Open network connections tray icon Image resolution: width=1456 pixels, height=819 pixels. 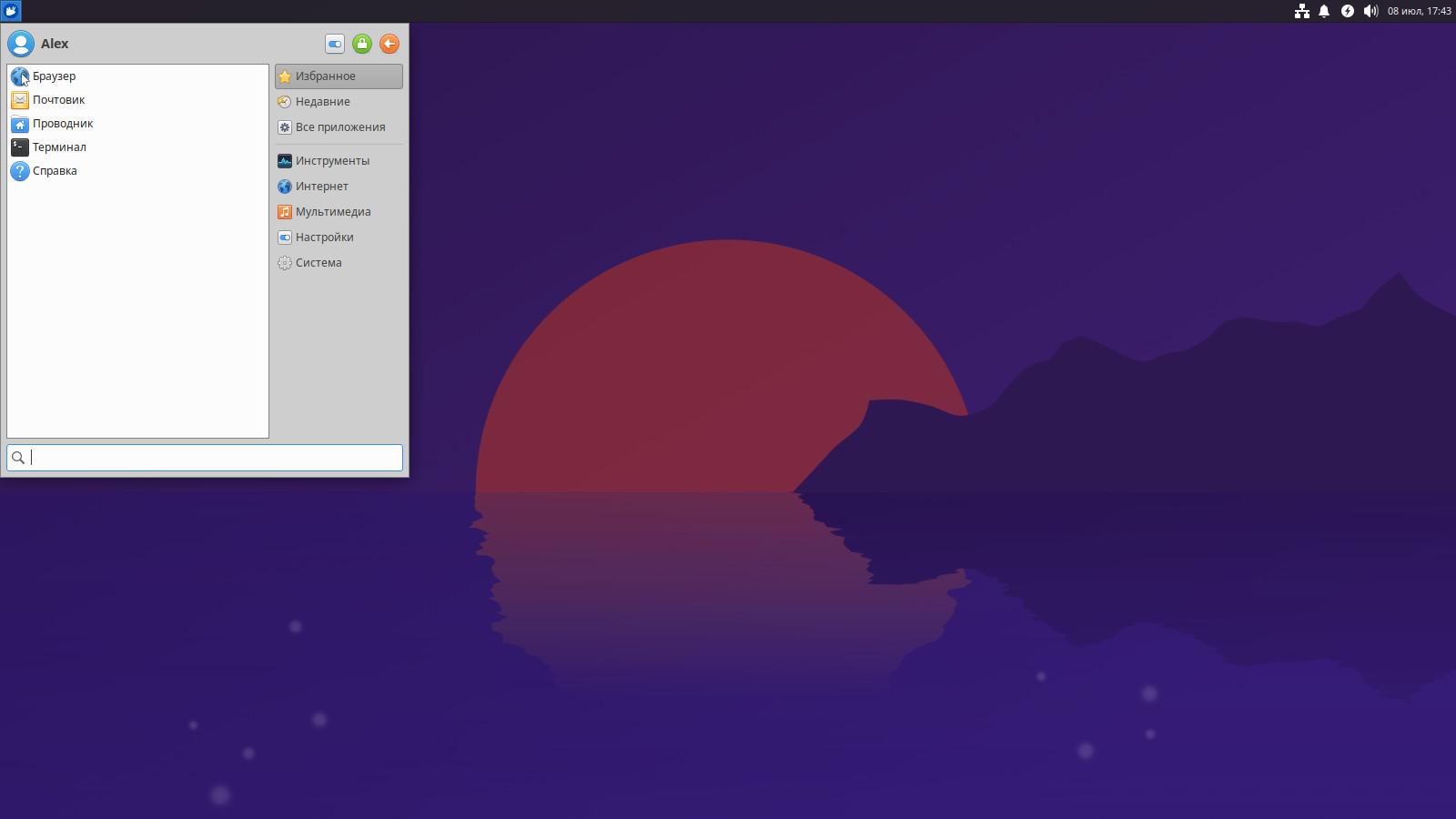1302,11
